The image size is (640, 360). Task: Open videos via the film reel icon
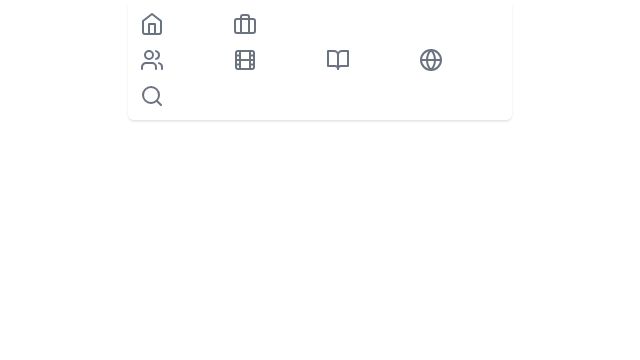[245, 60]
